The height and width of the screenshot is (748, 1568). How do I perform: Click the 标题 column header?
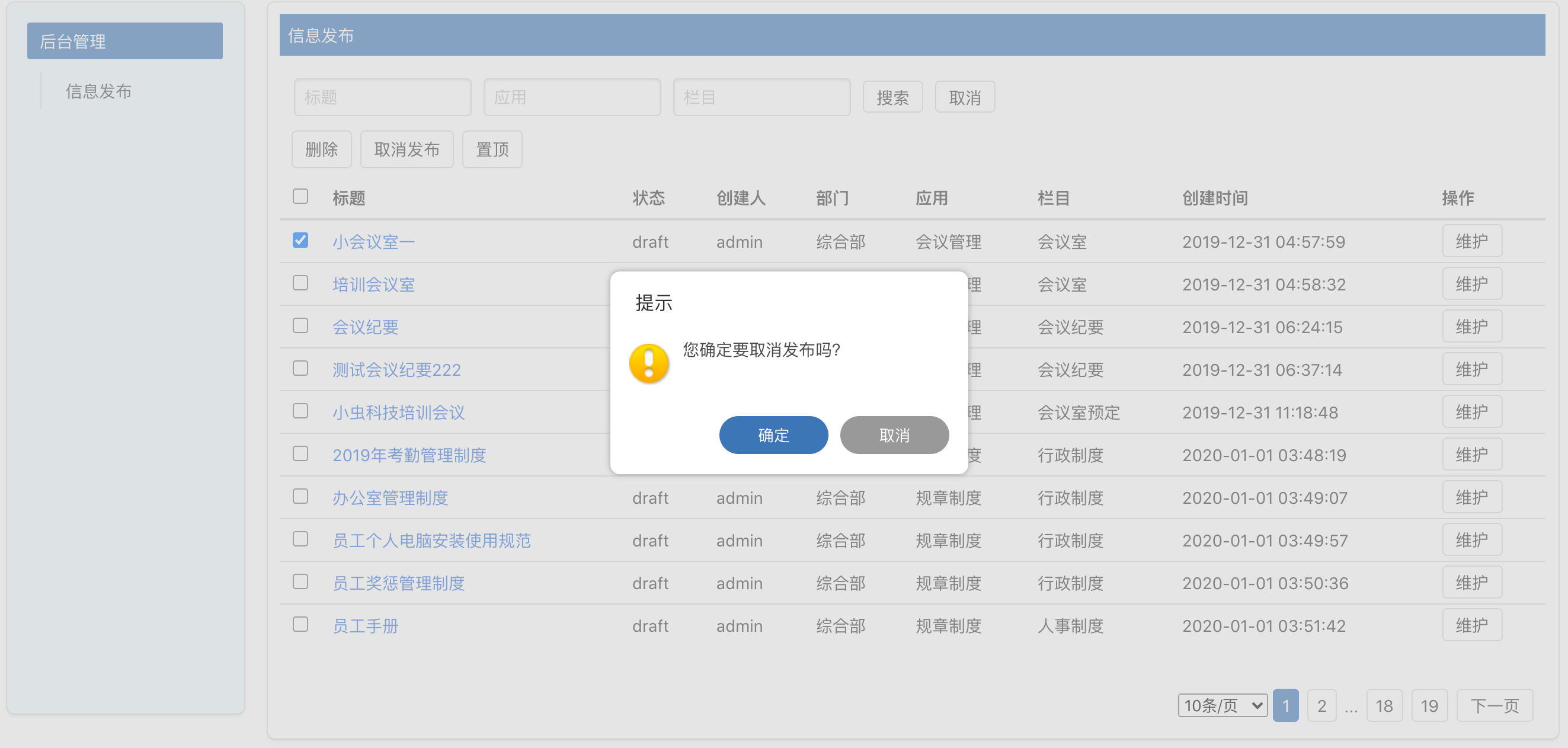coord(349,198)
